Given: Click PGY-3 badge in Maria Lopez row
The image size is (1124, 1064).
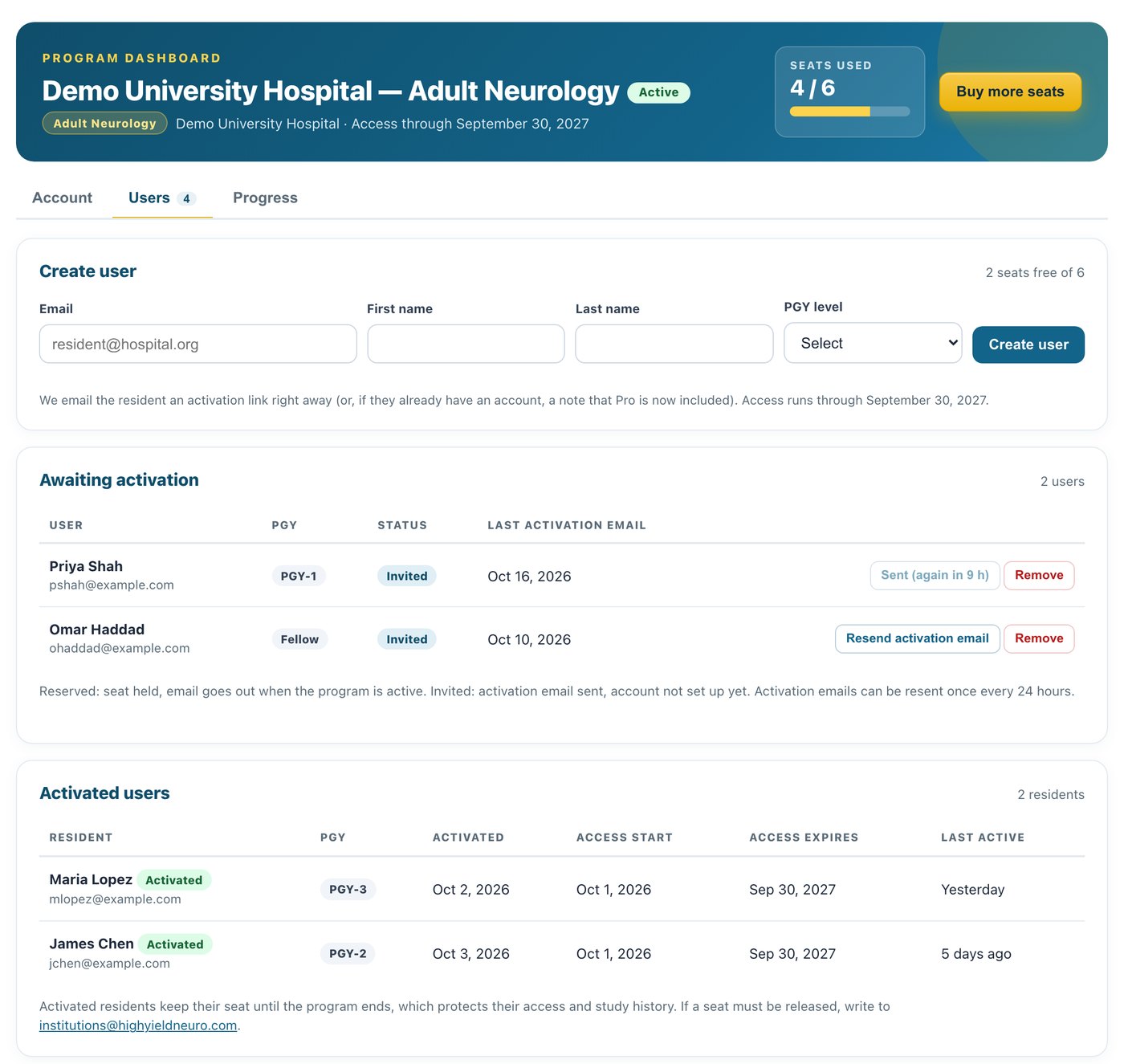Looking at the screenshot, I should coord(348,889).
